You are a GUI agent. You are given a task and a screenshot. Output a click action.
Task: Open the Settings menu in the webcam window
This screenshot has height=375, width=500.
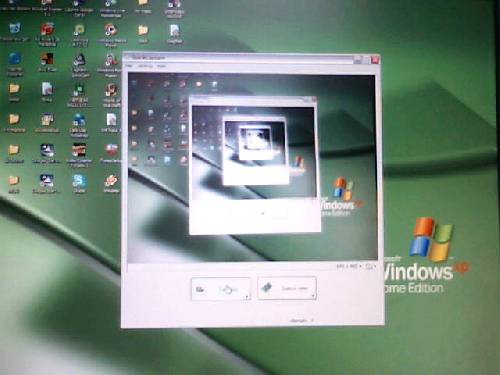145,66
